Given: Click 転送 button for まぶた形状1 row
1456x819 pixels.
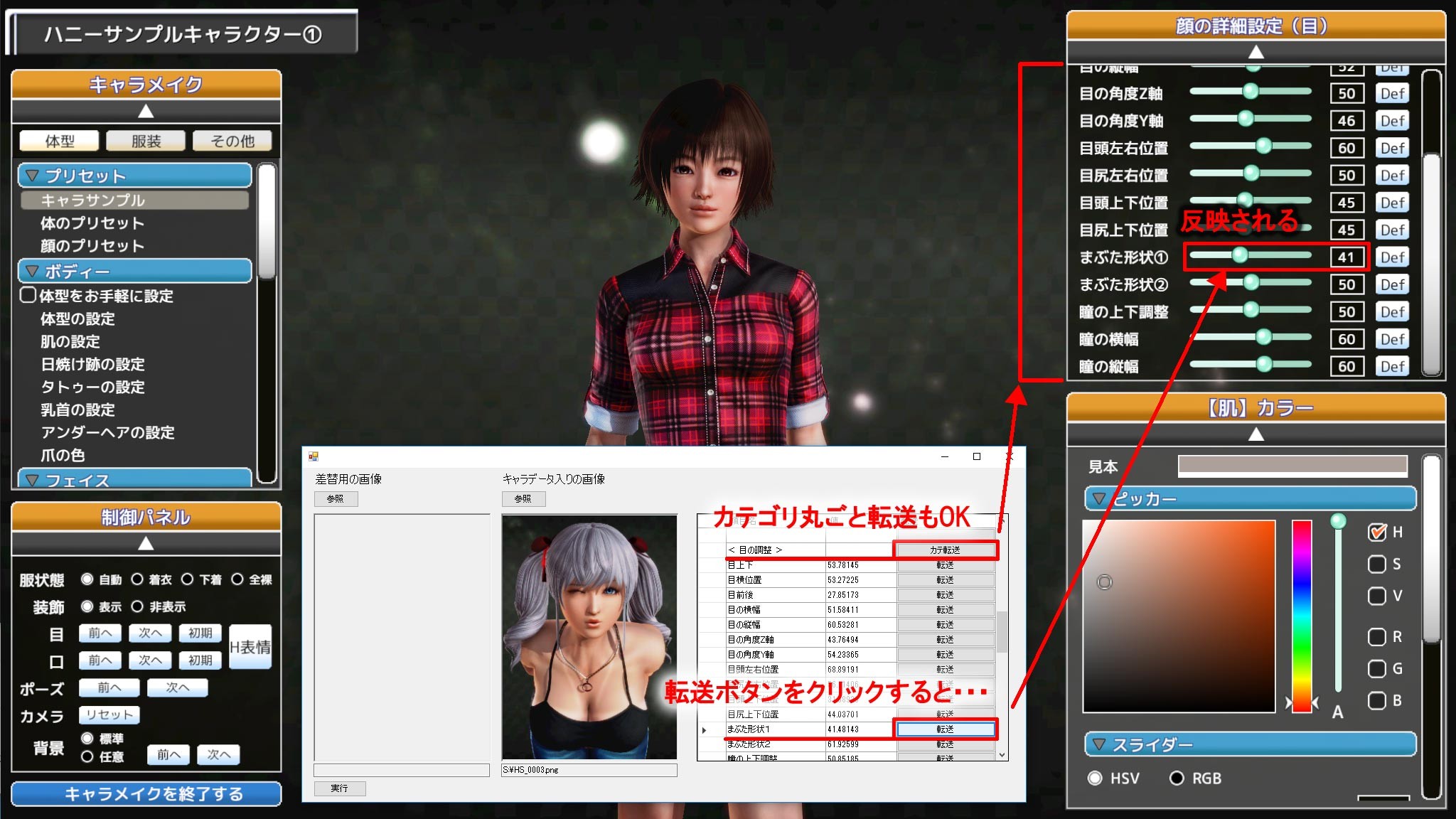Looking at the screenshot, I should click(945, 729).
